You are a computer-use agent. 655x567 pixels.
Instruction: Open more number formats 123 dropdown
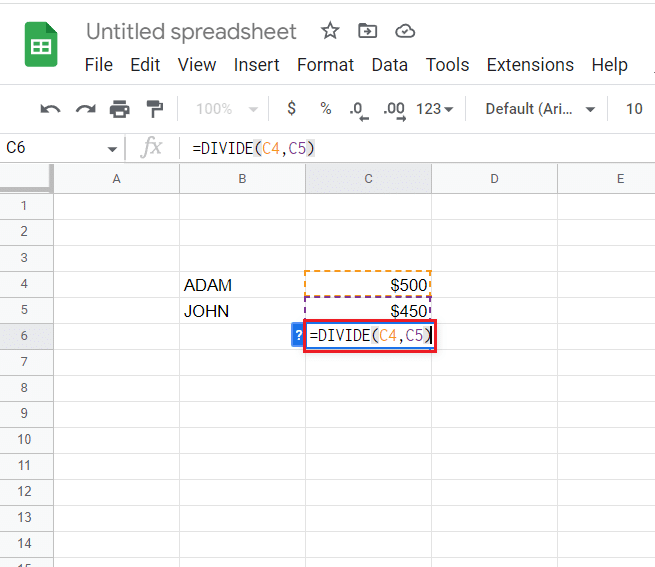point(434,109)
